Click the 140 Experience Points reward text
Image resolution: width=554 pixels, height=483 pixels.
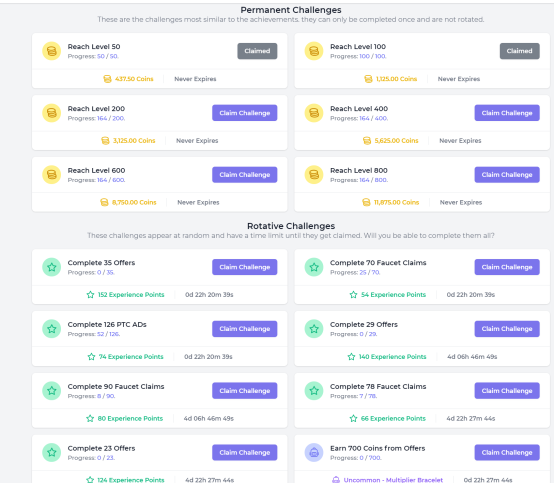(393, 357)
